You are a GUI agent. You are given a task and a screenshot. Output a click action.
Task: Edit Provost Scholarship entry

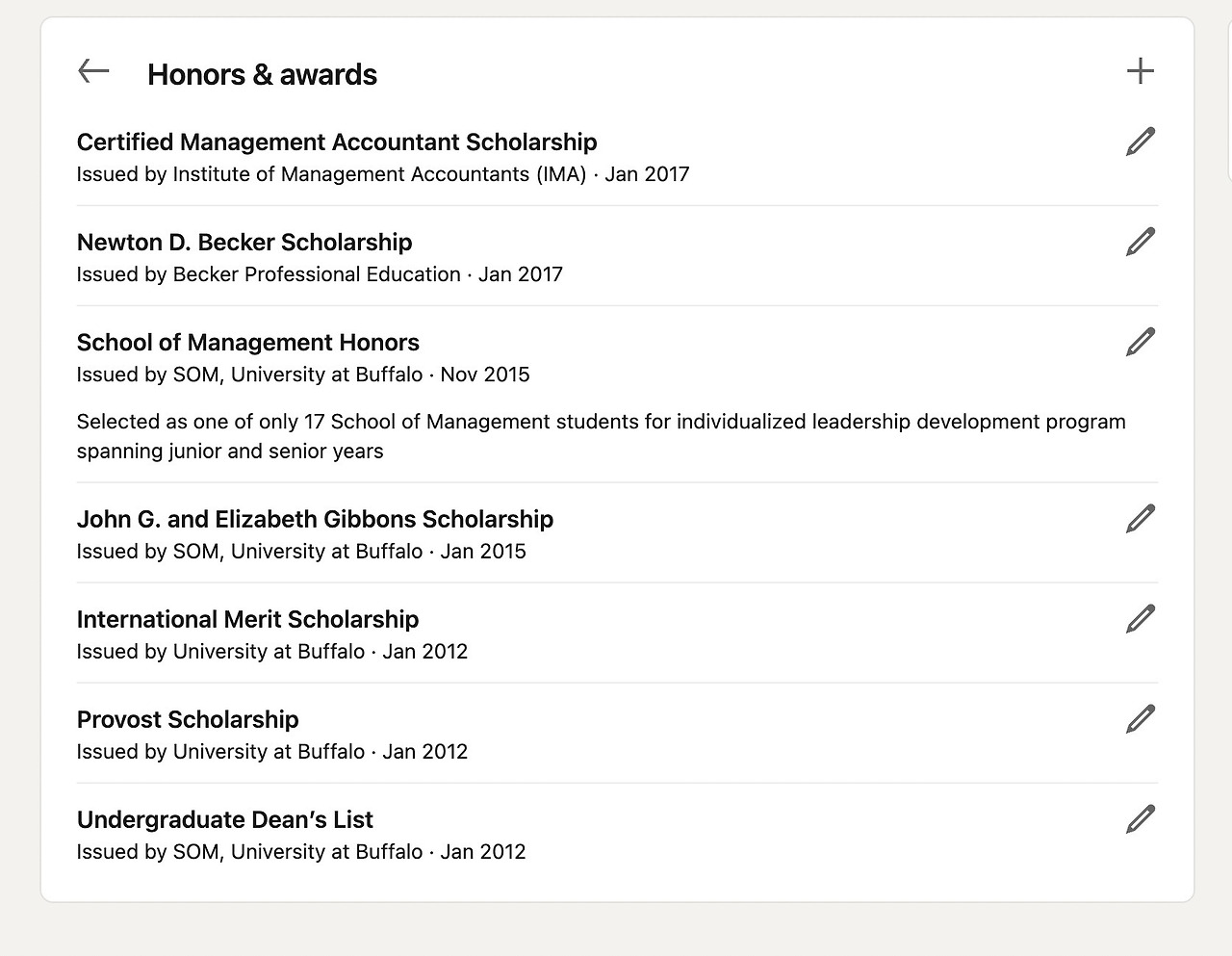click(x=1140, y=719)
